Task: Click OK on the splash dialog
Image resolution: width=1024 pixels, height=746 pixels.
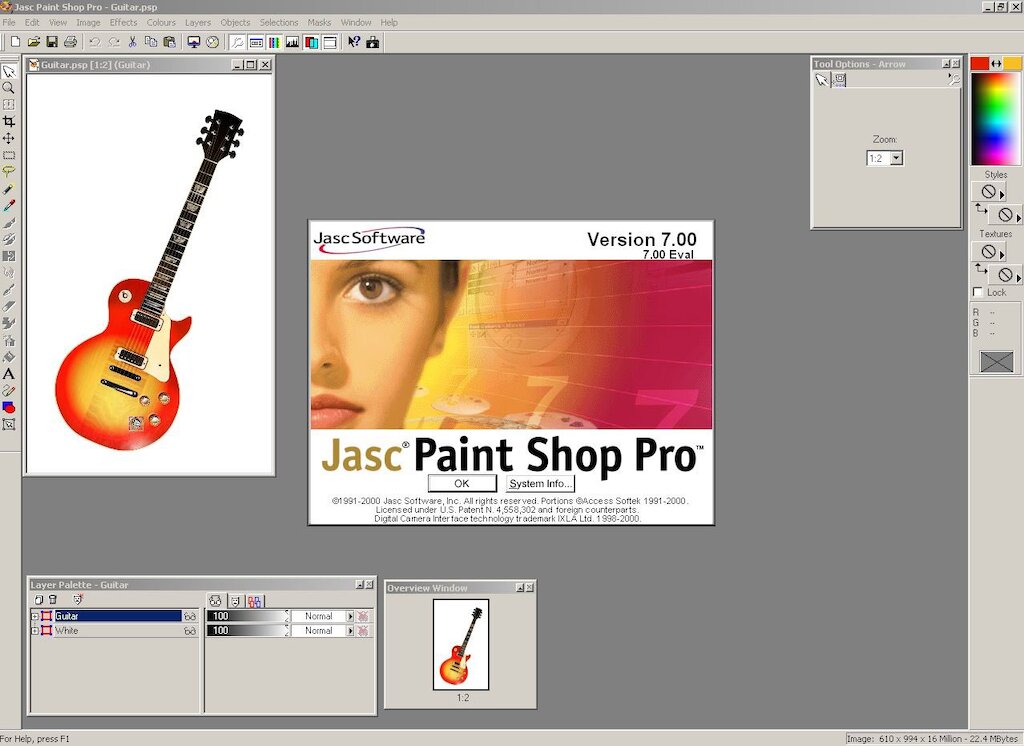Action: coord(461,483)
